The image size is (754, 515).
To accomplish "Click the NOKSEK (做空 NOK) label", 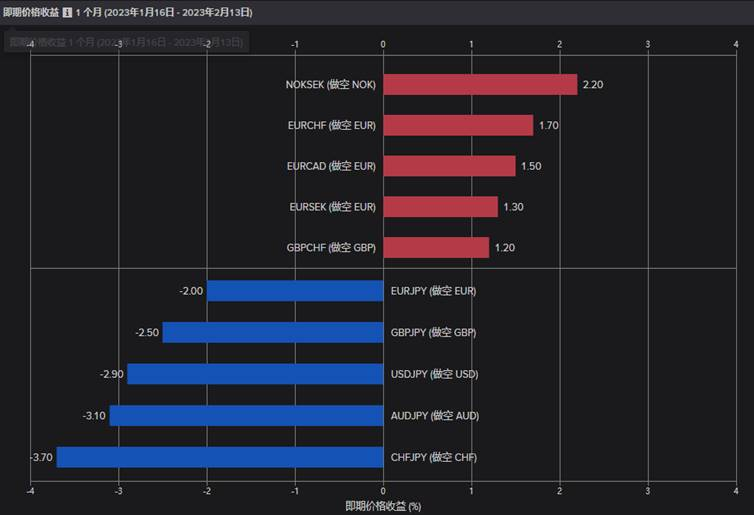I will click(x=330, y=84).
